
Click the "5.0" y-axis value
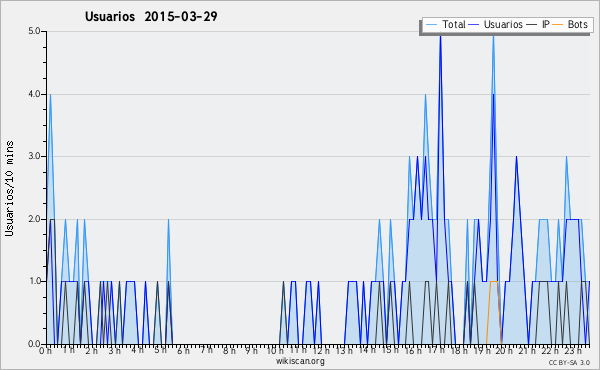[x=34, y=31]
